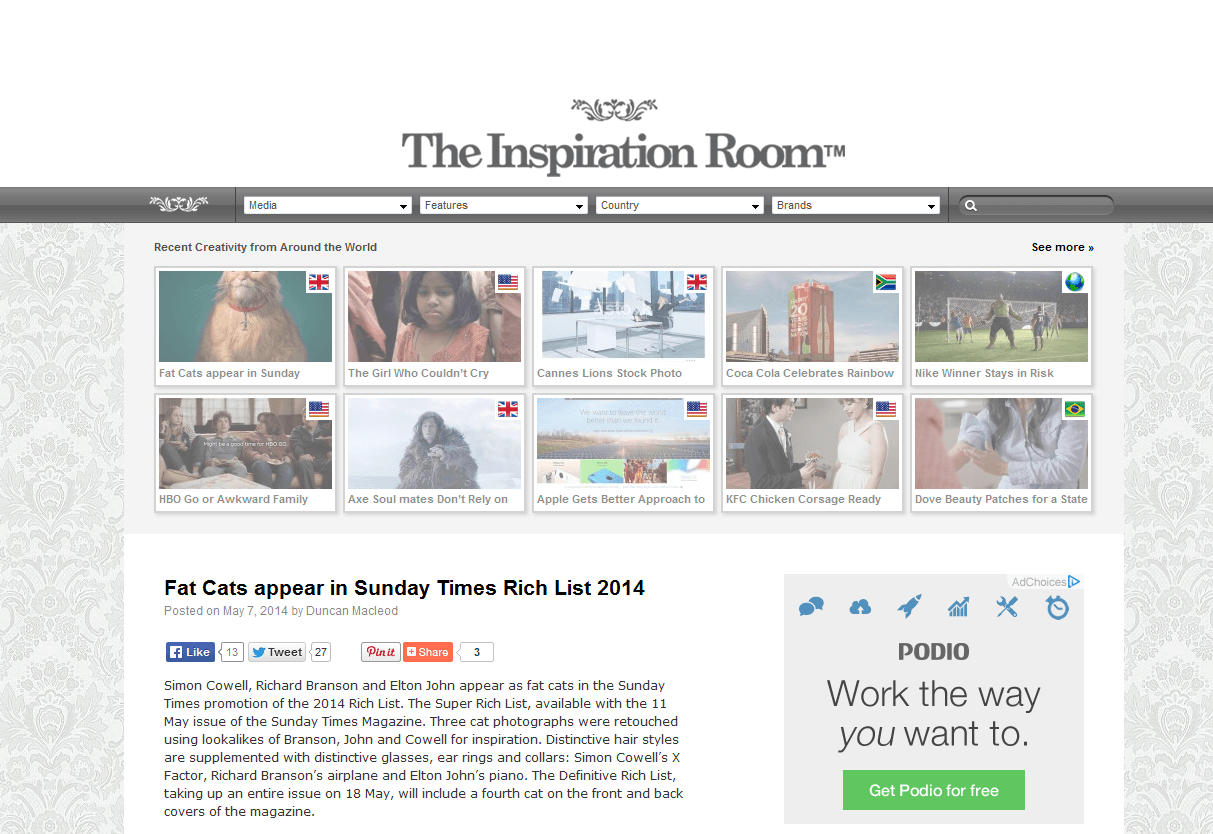Image resolution: width=1213 pixels, height=834 pixels.
Task: Open the Nike Winner Stays in Risk thumbnail
Action: click(1001, 326)
